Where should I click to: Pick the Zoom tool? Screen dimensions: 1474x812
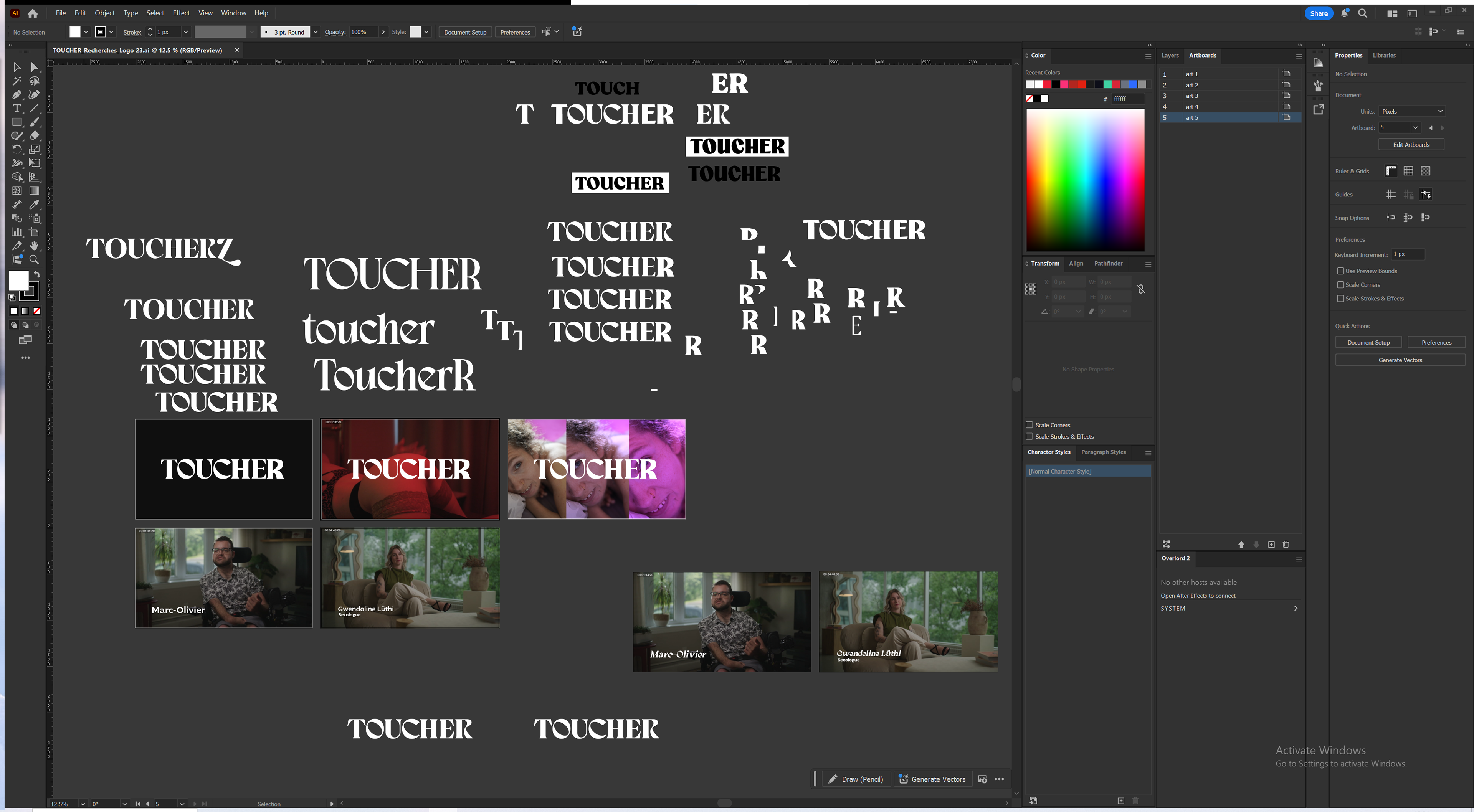pyautogui.click(x=34, y=260)
